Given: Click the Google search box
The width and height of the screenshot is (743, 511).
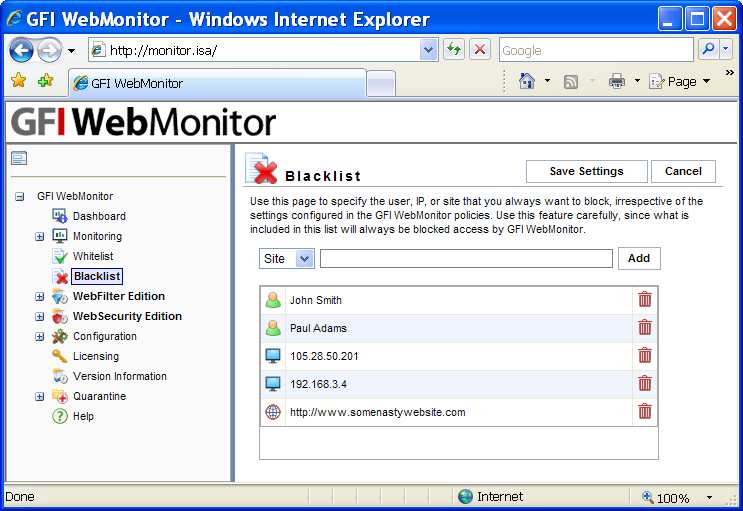Looking at the screenshot, I should (596, 50).
